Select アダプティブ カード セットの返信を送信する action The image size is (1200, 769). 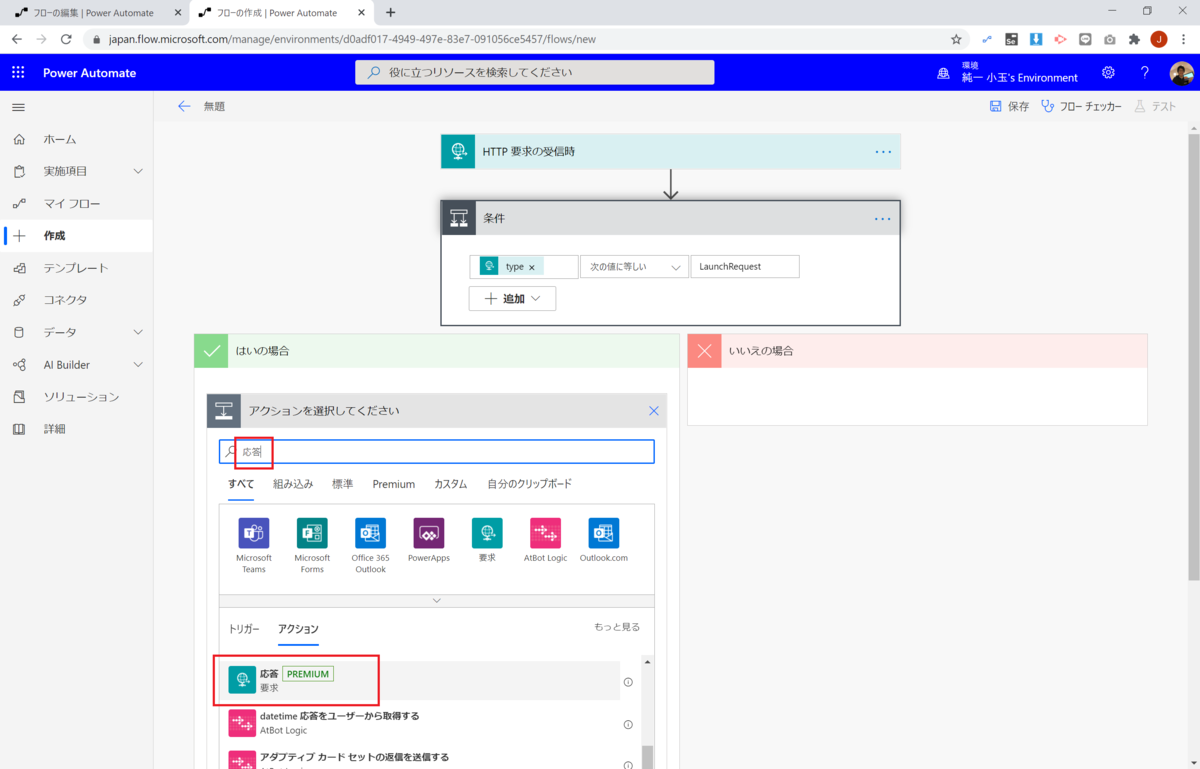[420, 759]
